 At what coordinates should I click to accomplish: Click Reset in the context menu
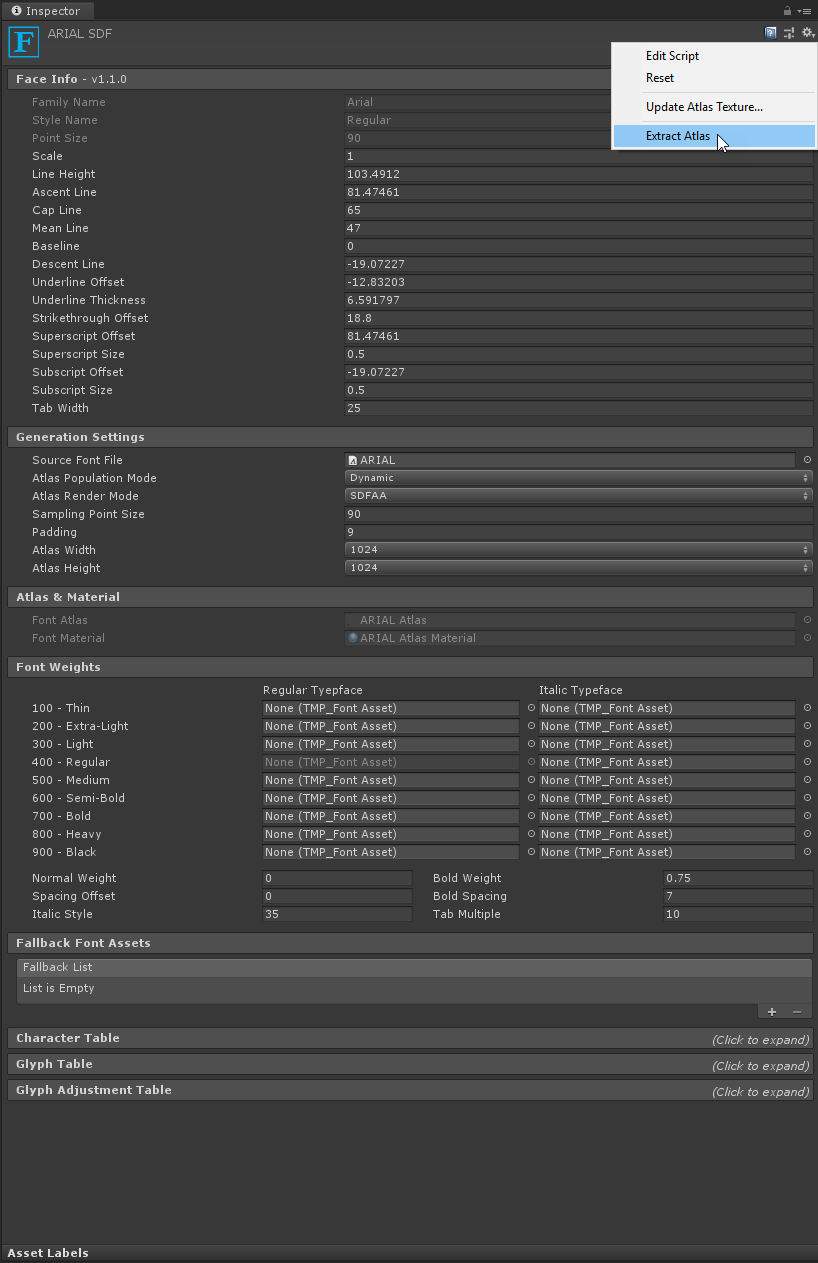(659, 77)
